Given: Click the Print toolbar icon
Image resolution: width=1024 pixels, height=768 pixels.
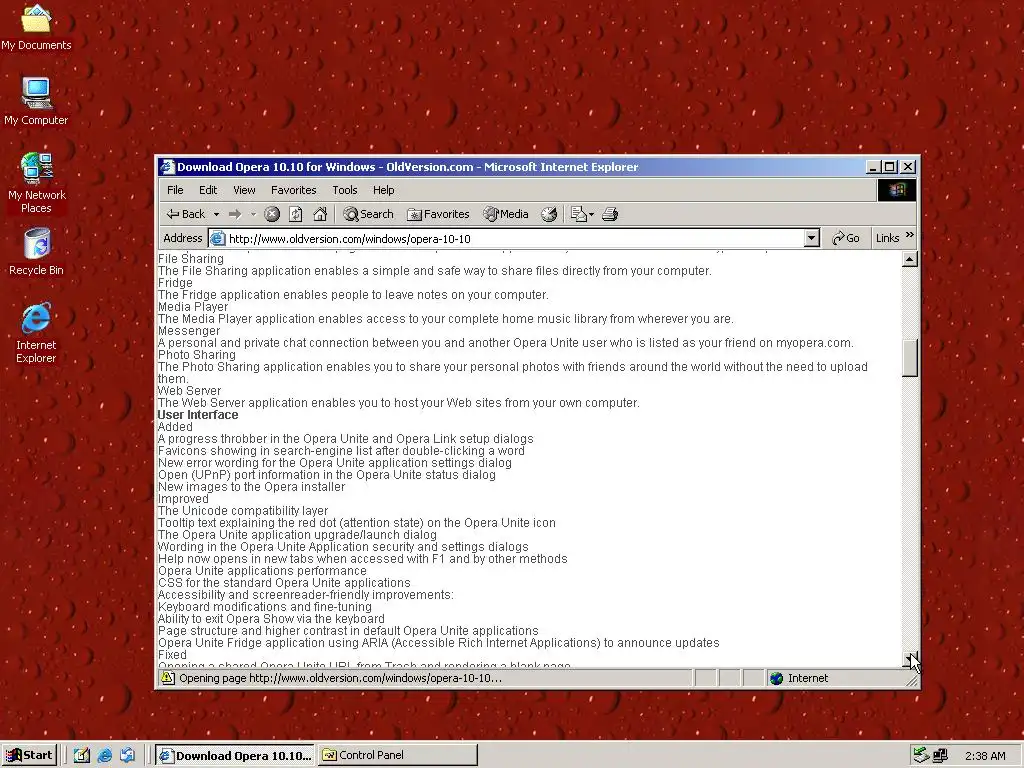Looking at the screenshot, I should pyautogui.click(x=610, y=214).
